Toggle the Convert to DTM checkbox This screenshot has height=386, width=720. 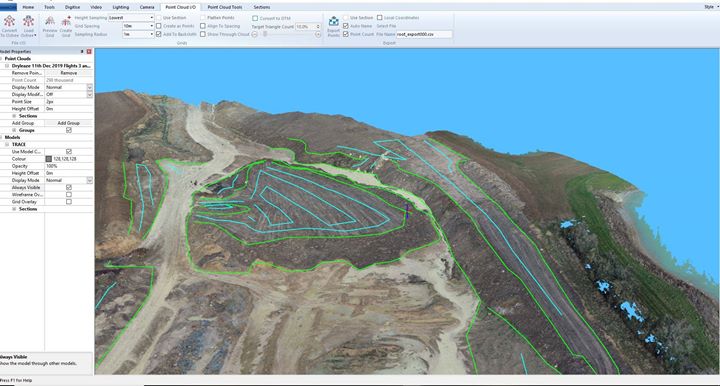(255, 18)
